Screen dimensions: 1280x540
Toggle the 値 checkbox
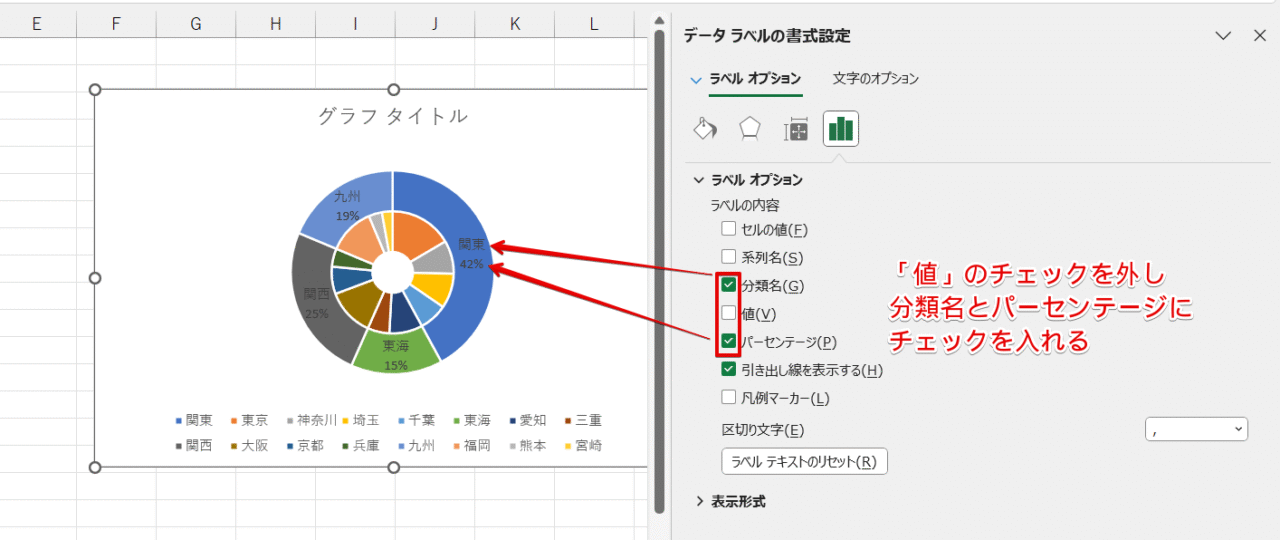[729, 313]
